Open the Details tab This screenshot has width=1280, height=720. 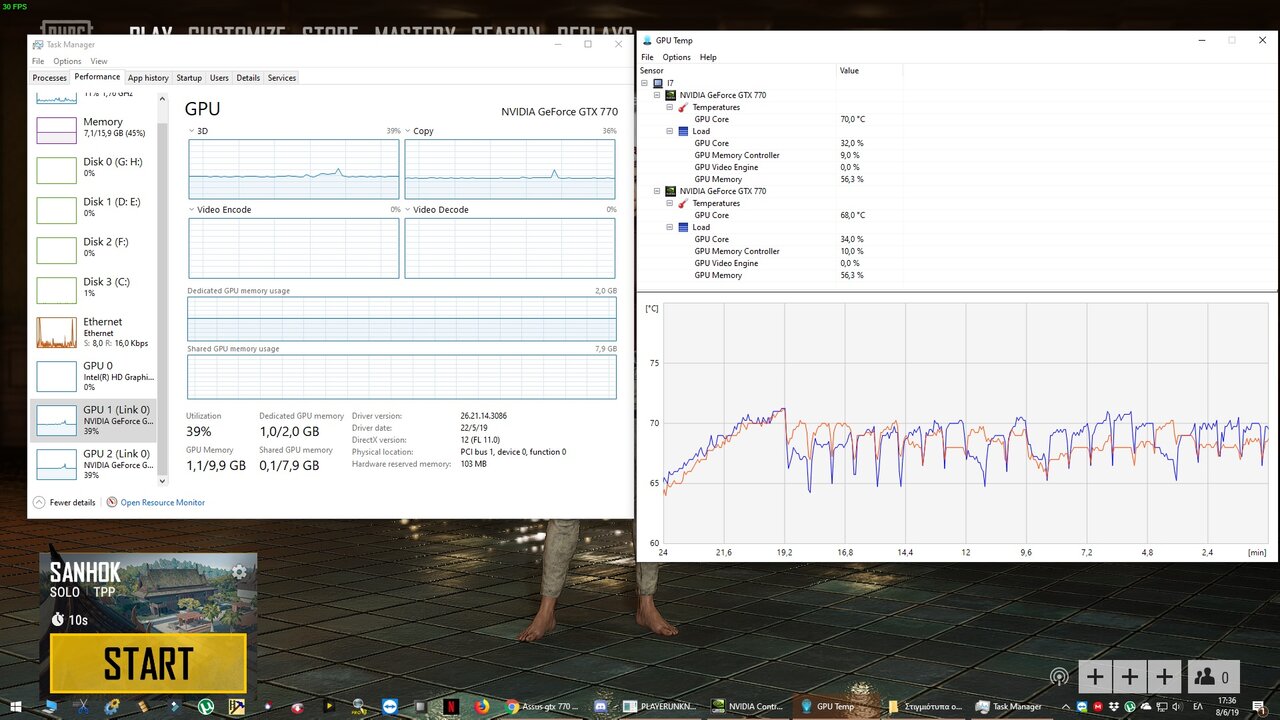248,78
